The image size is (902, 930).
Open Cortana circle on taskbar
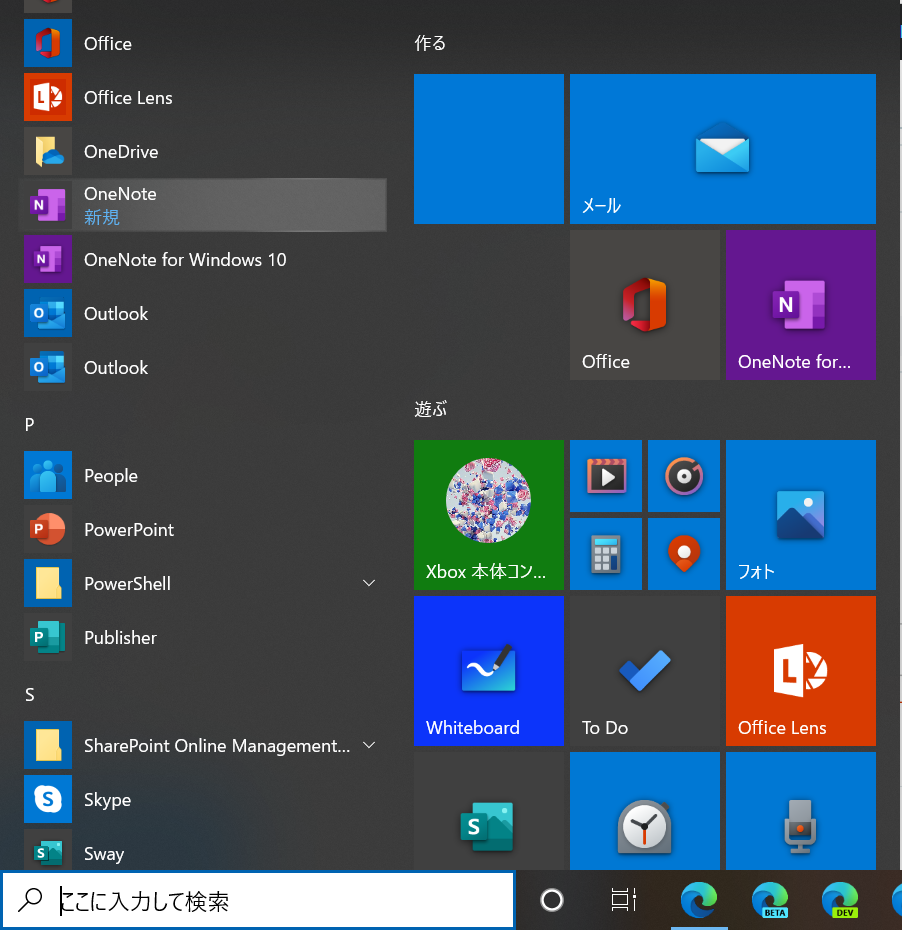point(552,900)
